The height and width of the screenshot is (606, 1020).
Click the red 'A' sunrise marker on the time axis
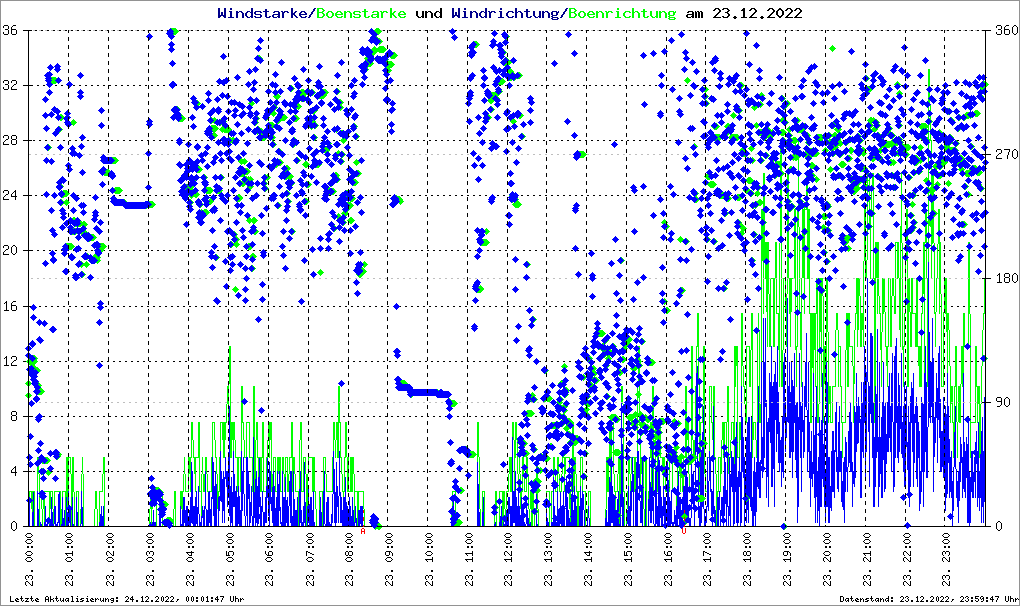pyautogui.click(x=363, y=531)
